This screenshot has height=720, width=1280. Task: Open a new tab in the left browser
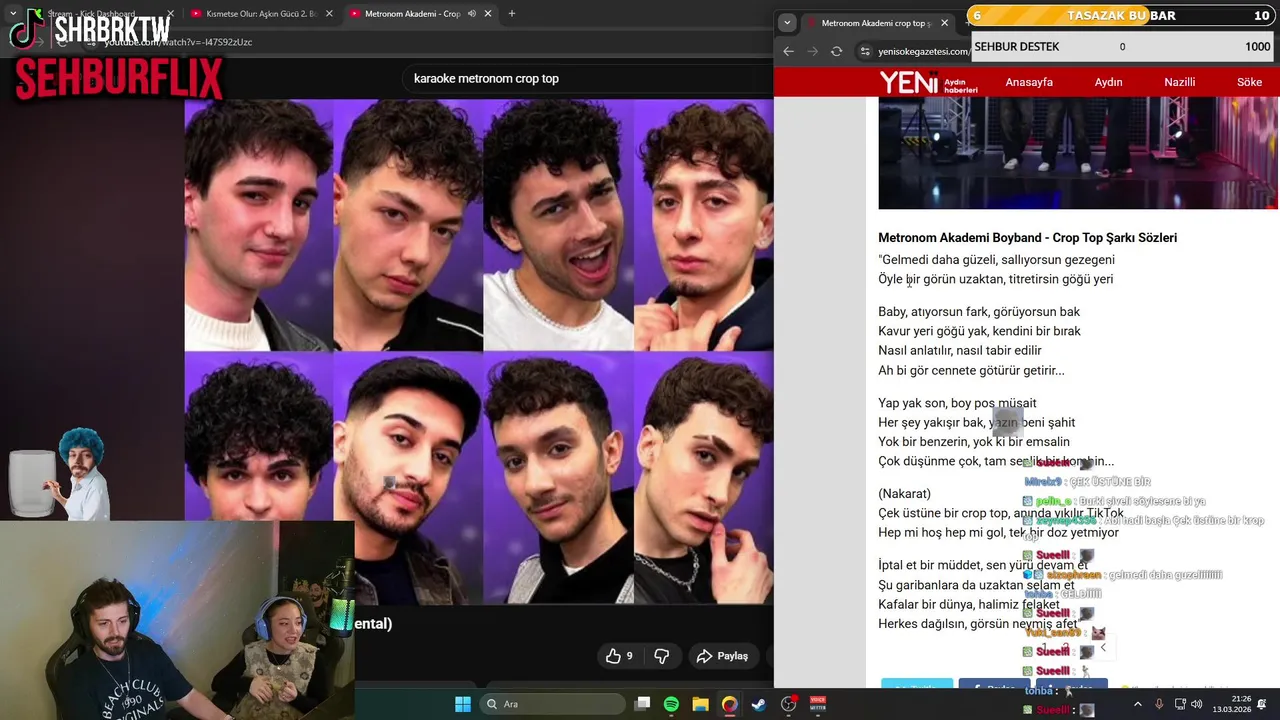(x=512, y=14)
